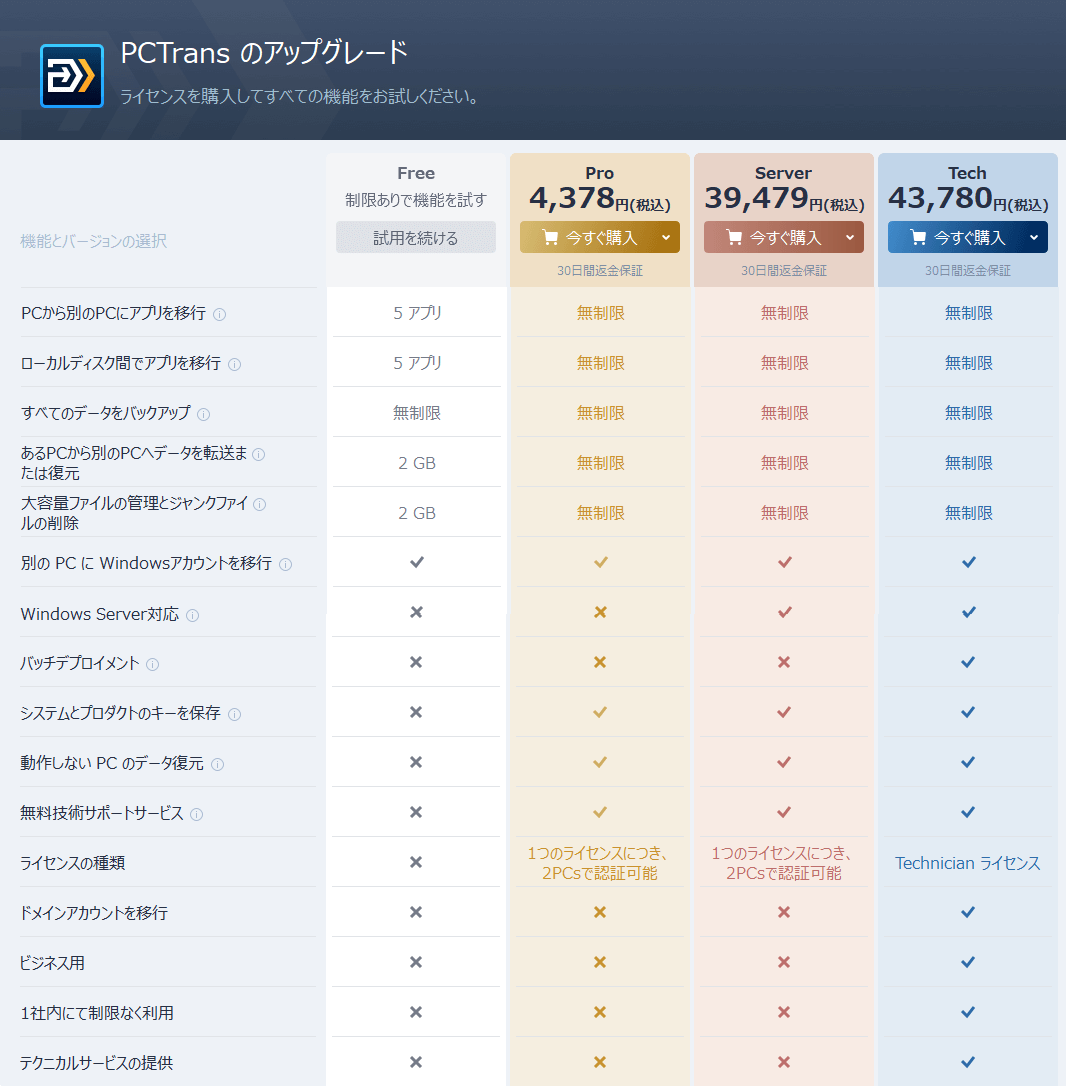The width and height of the screenshot is (1066, 1086).
Task: Expand the Pro purchase options dropdown arrow
Action: coord(666,237)
